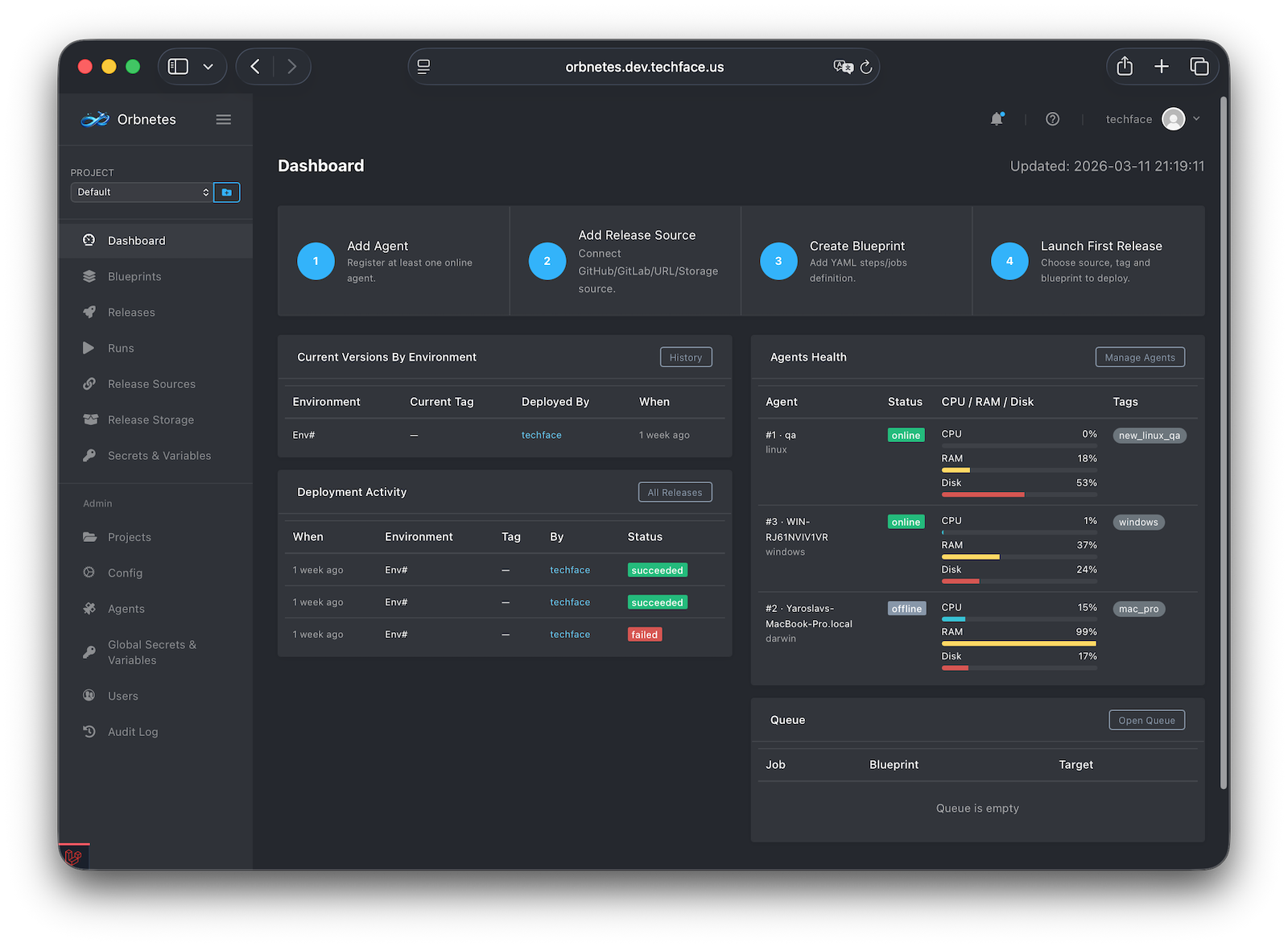Click the notifications bell icon
The image size is (1288, 947).
tap(997, 119)
